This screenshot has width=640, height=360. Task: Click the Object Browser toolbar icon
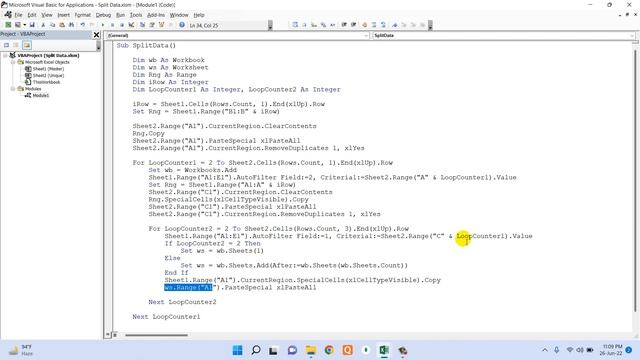click(x=161, y=25)
